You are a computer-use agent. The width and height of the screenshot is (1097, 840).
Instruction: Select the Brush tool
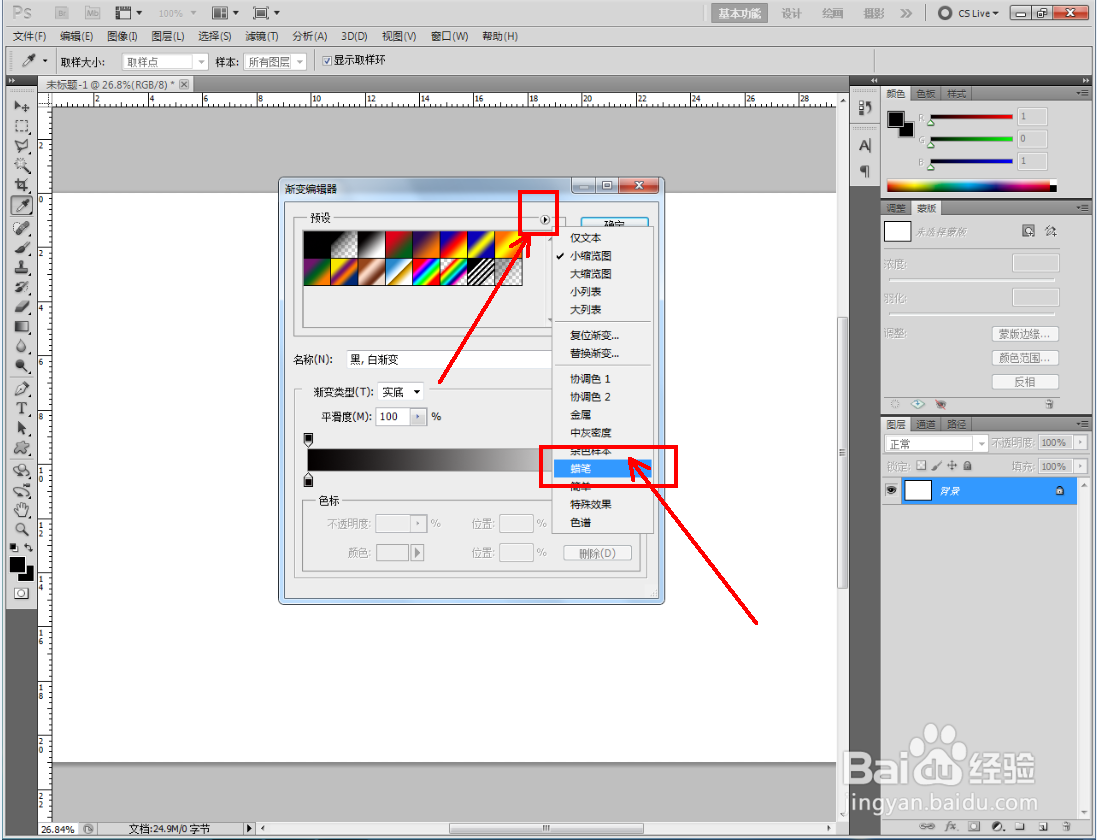pyautogui.click(x=22, y=248)
